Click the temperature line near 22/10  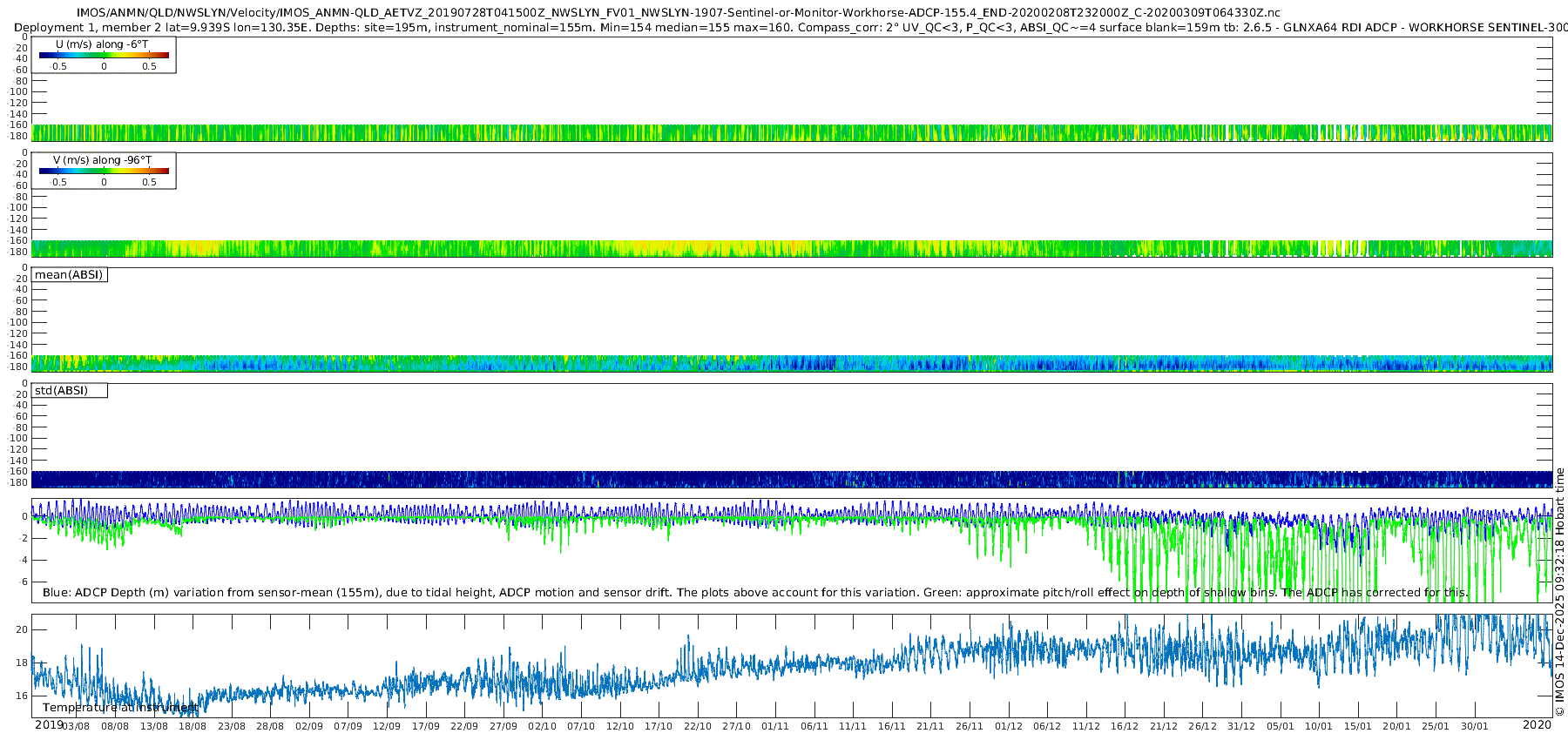(x=697, y=663)
